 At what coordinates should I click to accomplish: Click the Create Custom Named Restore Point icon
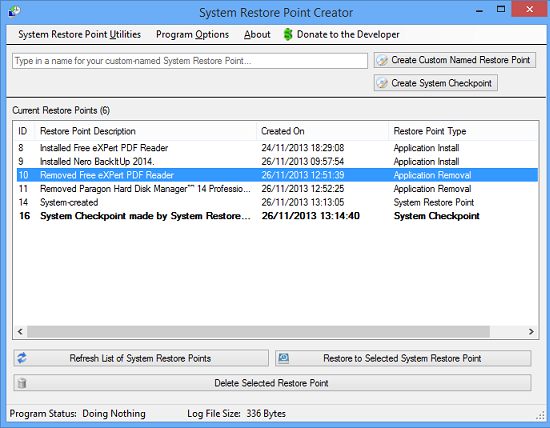point(382,60)
